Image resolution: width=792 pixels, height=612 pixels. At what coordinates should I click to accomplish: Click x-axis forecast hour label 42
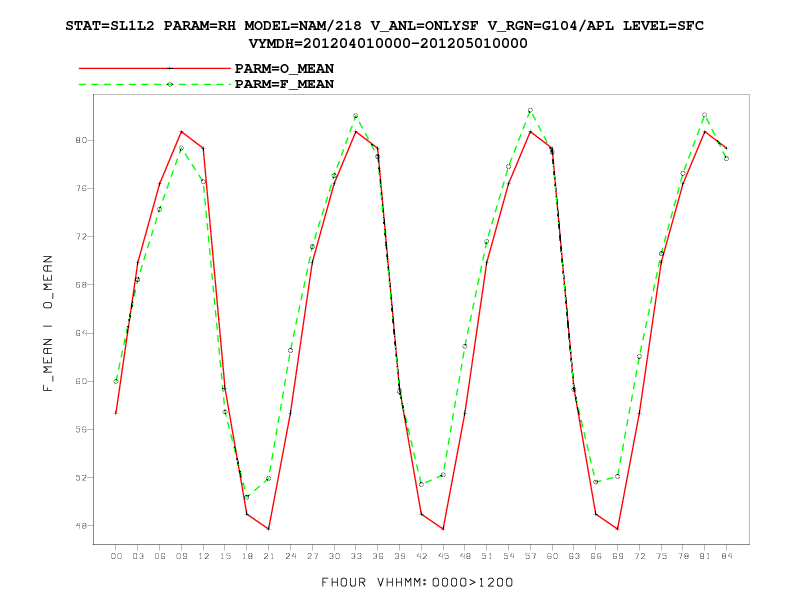coord(421,556)
